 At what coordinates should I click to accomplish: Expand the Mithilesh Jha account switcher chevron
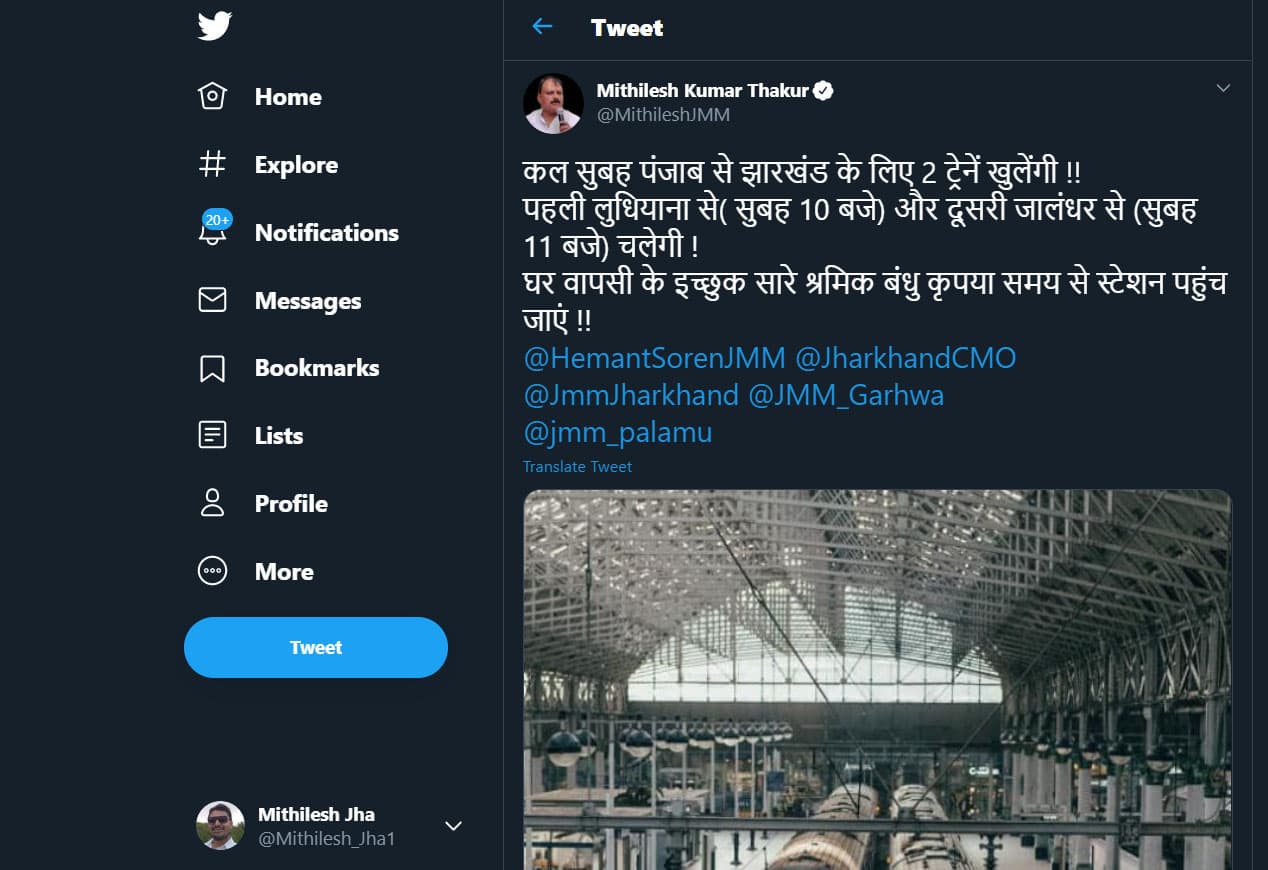click(453, 826)
